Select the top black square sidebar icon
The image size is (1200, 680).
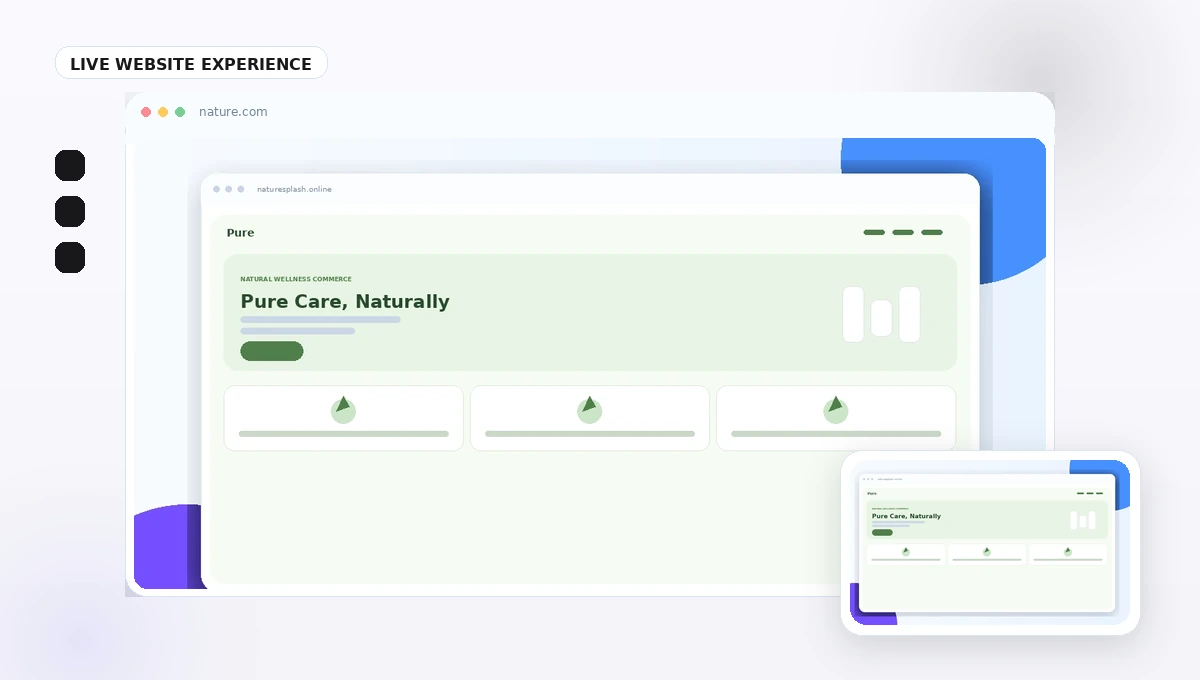(x=70, y=165)
